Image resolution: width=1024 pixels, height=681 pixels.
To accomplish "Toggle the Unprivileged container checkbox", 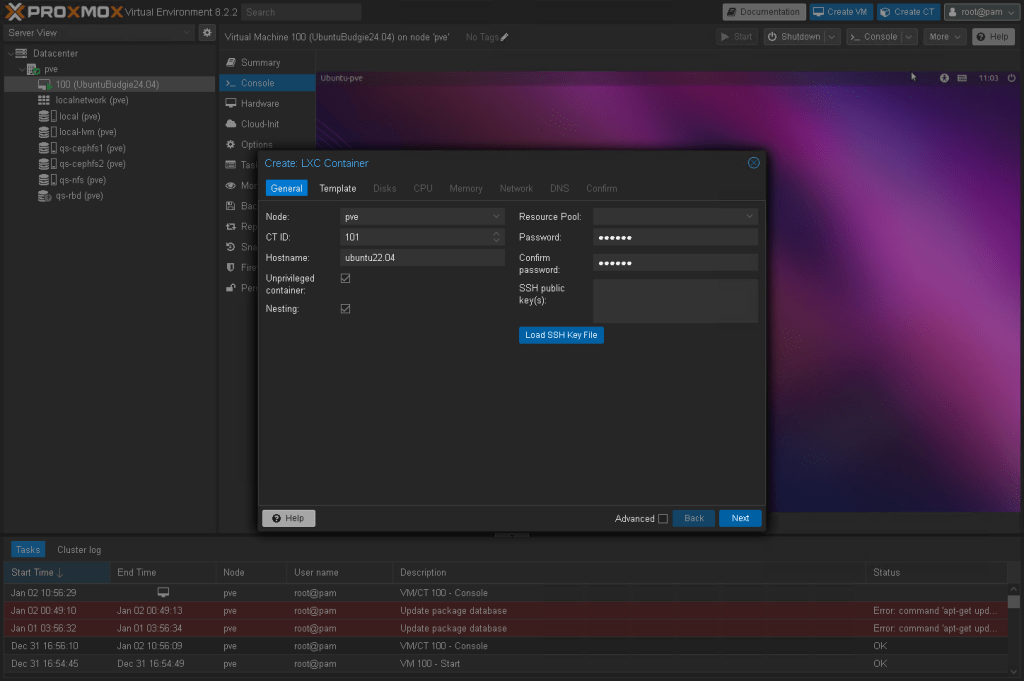I will [346, 279].
